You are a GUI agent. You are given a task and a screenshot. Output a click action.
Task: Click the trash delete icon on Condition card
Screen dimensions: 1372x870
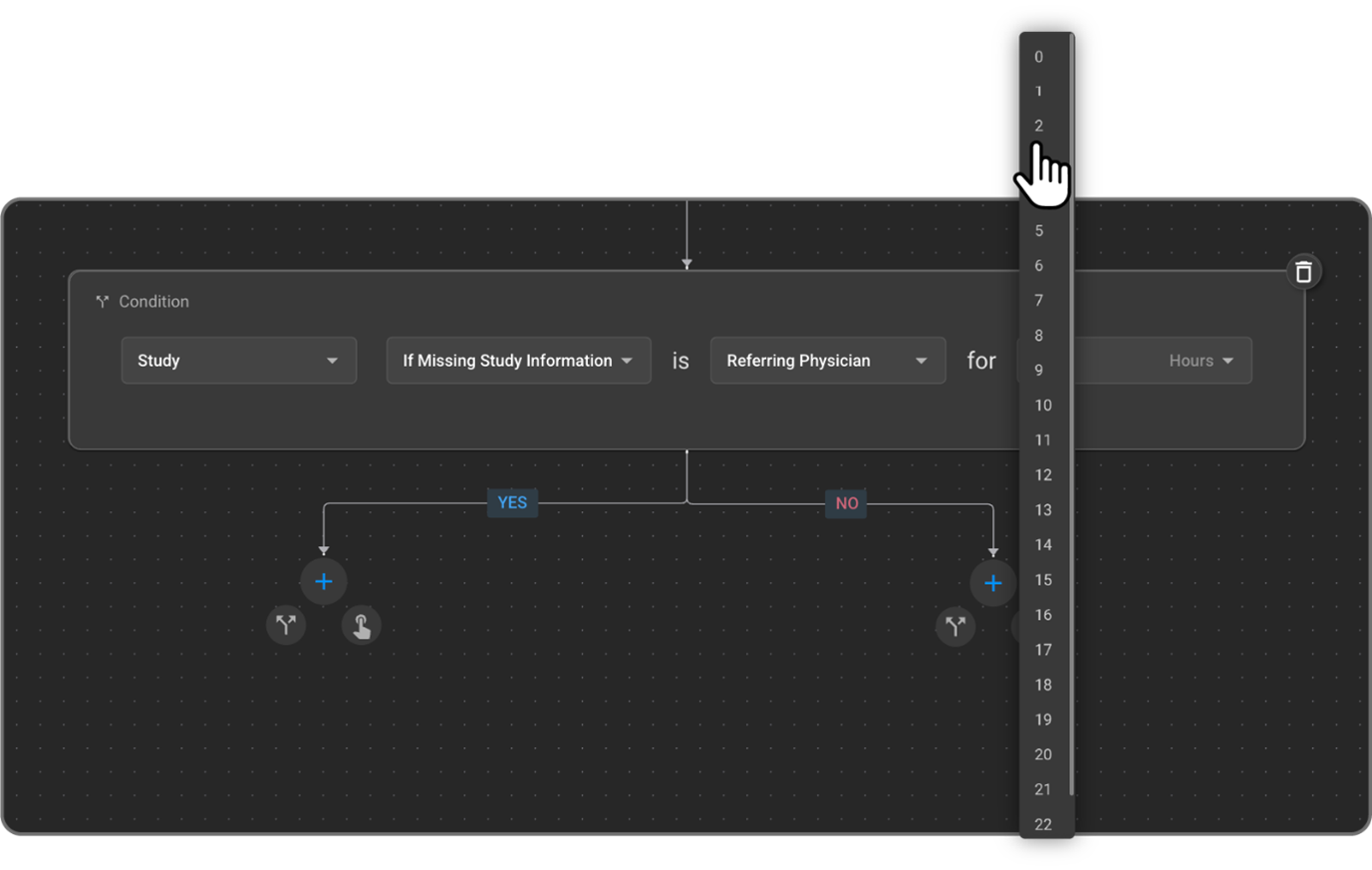tap(1303, 272)
